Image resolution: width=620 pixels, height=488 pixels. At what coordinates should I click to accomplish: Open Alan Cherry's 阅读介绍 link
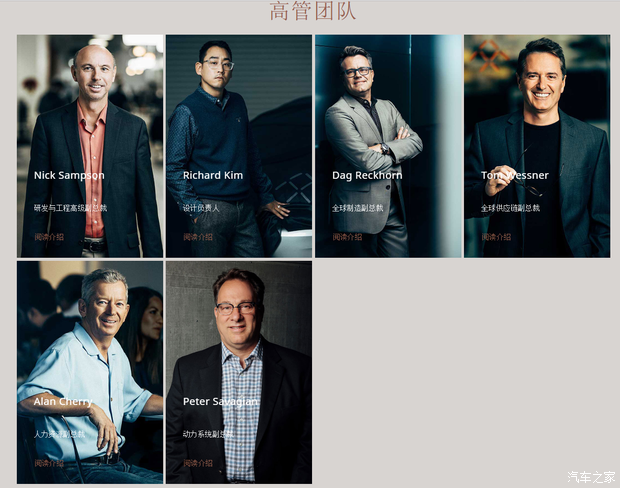[x=49, y=463]
